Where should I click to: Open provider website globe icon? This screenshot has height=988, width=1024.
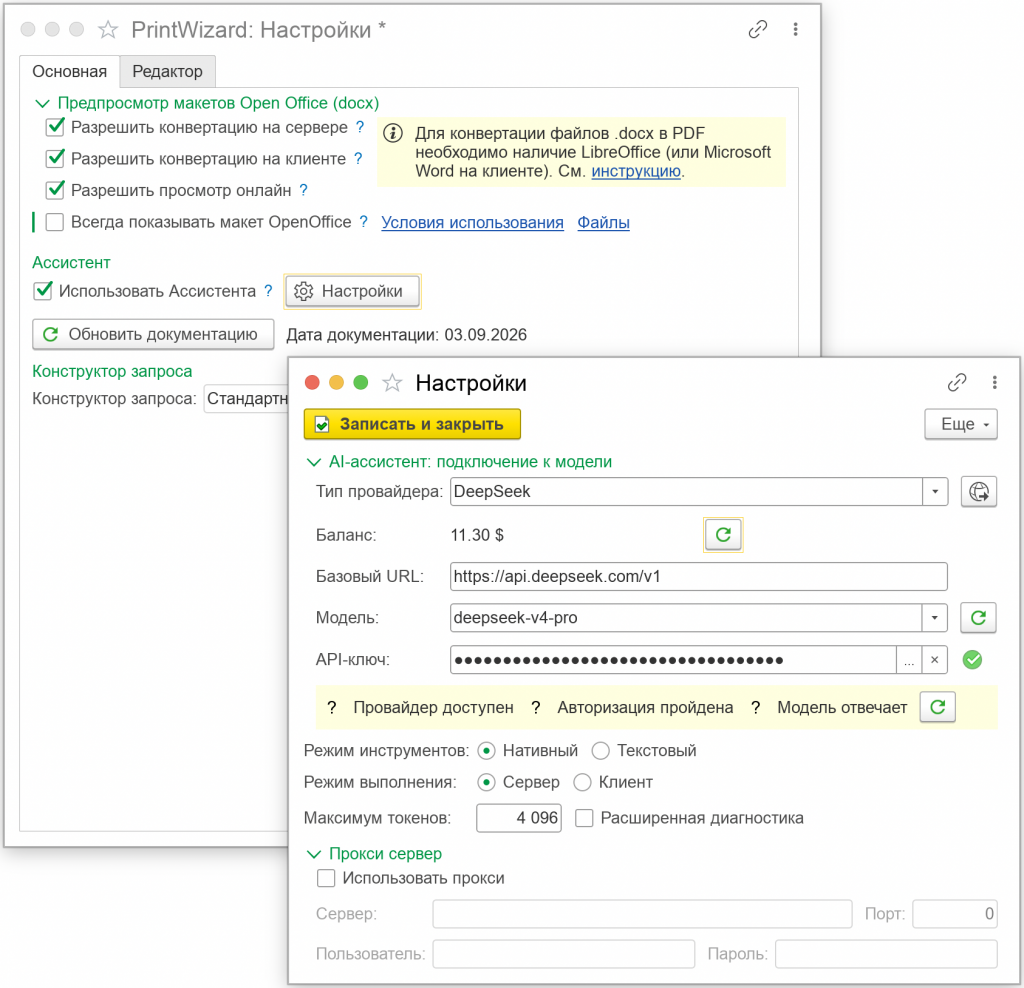[978, 492]
